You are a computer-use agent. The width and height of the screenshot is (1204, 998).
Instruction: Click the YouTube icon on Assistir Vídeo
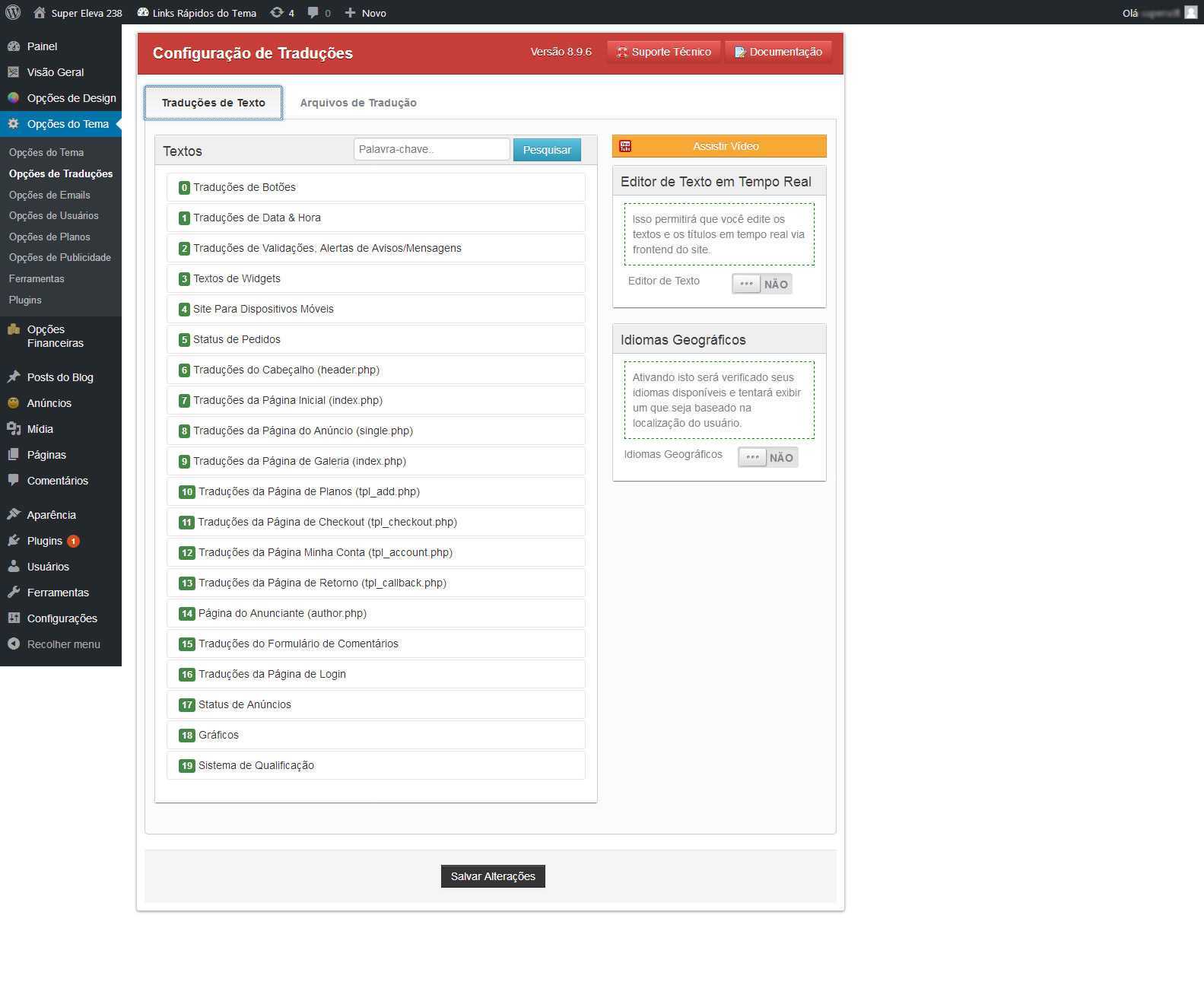coord(625,146)
